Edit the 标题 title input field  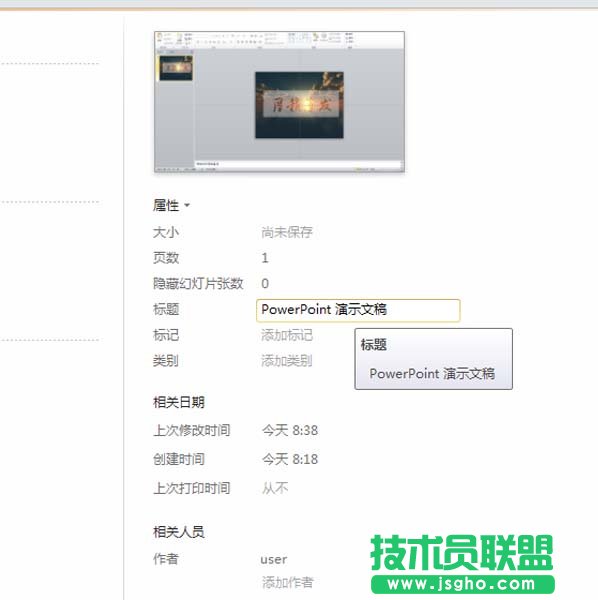coord(358,310)
